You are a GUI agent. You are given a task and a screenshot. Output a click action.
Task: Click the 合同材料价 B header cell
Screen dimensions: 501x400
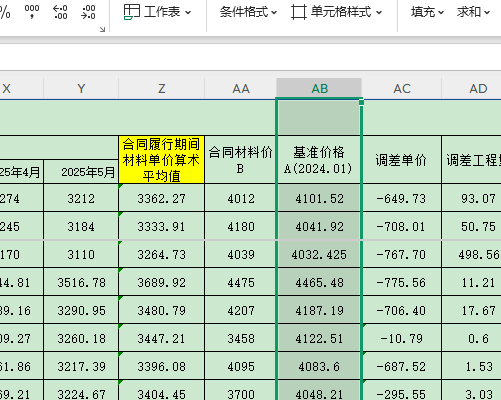pos(240,160)
